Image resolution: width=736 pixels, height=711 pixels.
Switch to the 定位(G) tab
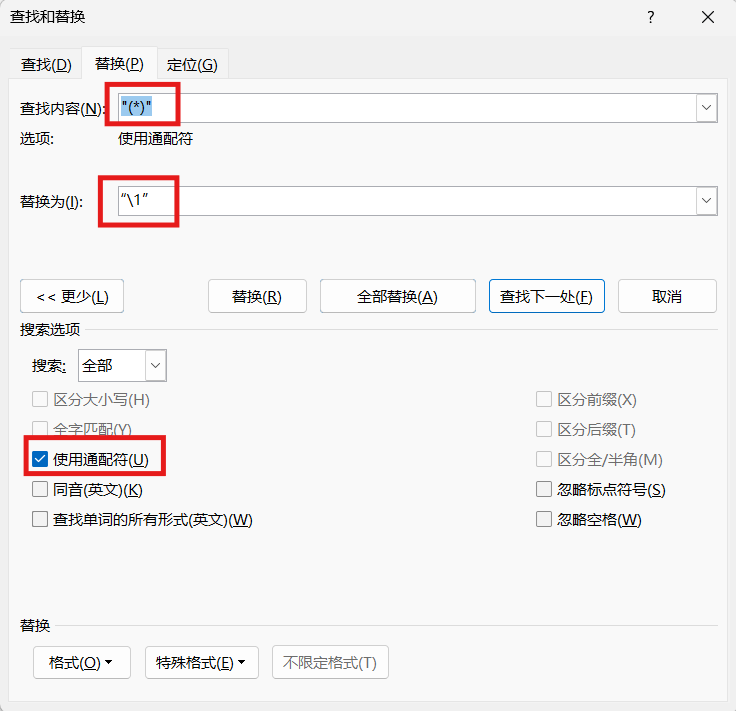(192, 64)
